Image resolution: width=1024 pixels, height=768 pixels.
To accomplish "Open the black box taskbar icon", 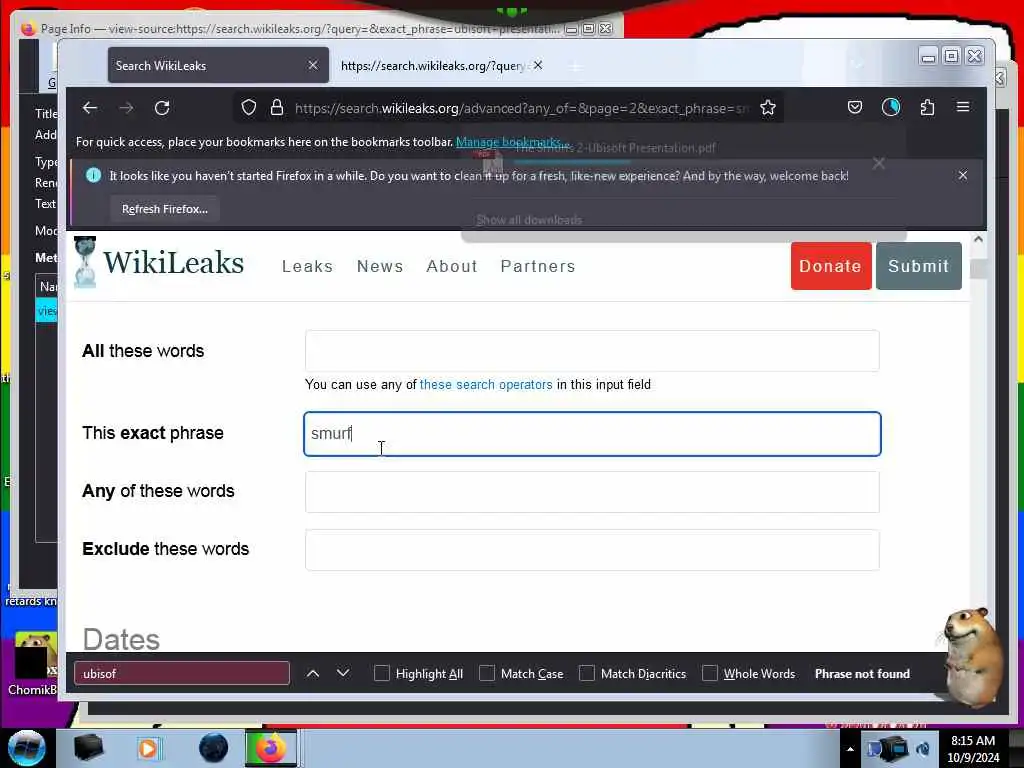I will 88,748.
